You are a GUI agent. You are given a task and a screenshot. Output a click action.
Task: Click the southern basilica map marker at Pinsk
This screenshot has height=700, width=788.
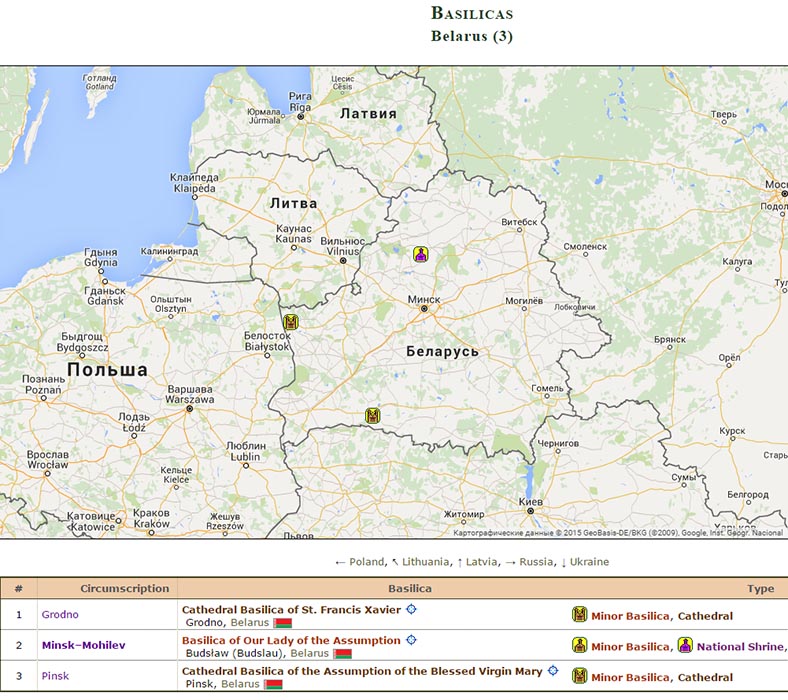point(373,415)
